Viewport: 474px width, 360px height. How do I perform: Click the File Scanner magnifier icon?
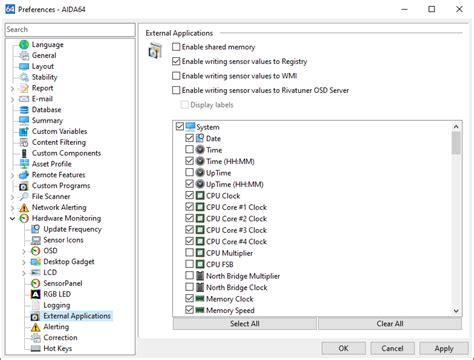coord(24,197)
